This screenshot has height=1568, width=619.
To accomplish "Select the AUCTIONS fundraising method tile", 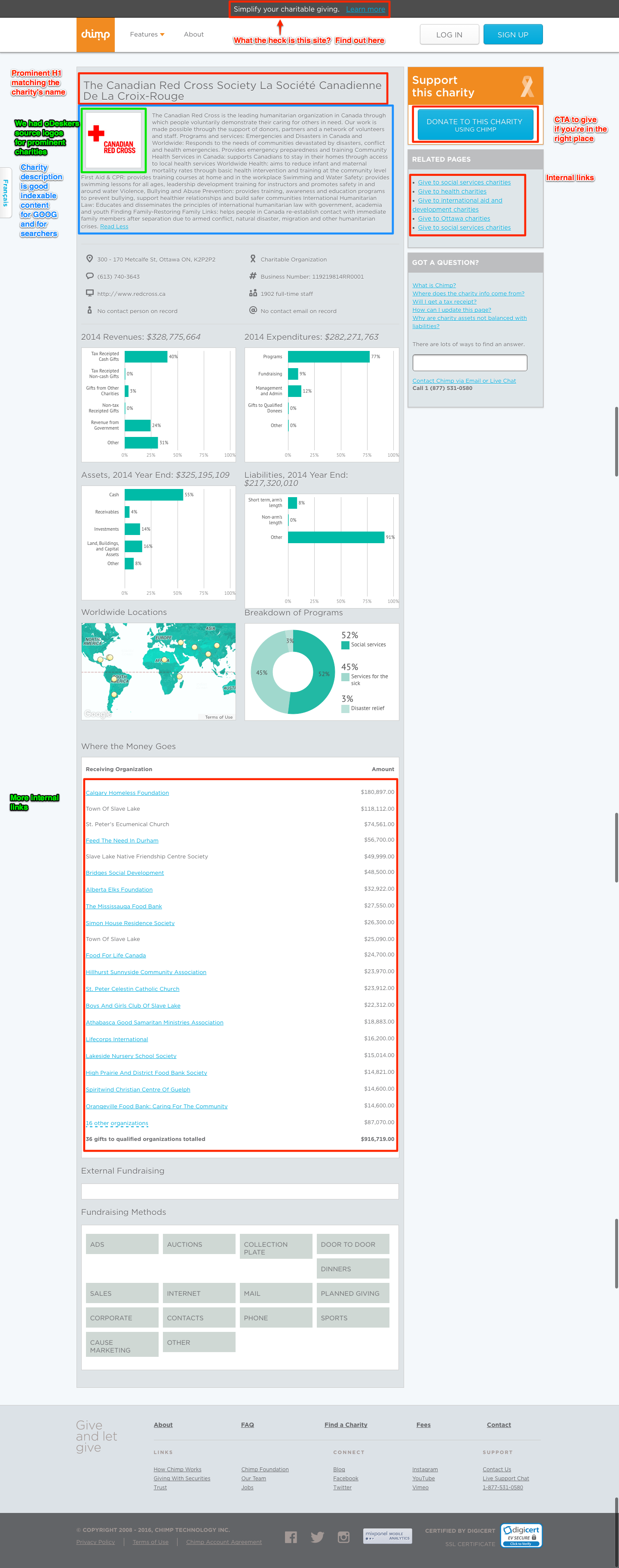I will point(199,1244).
